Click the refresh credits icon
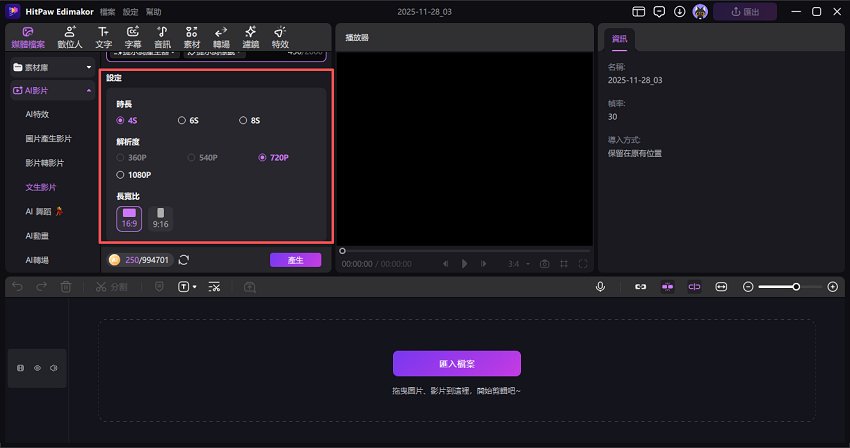The width and height of the screenshot is (850, 448). (184, 260)
